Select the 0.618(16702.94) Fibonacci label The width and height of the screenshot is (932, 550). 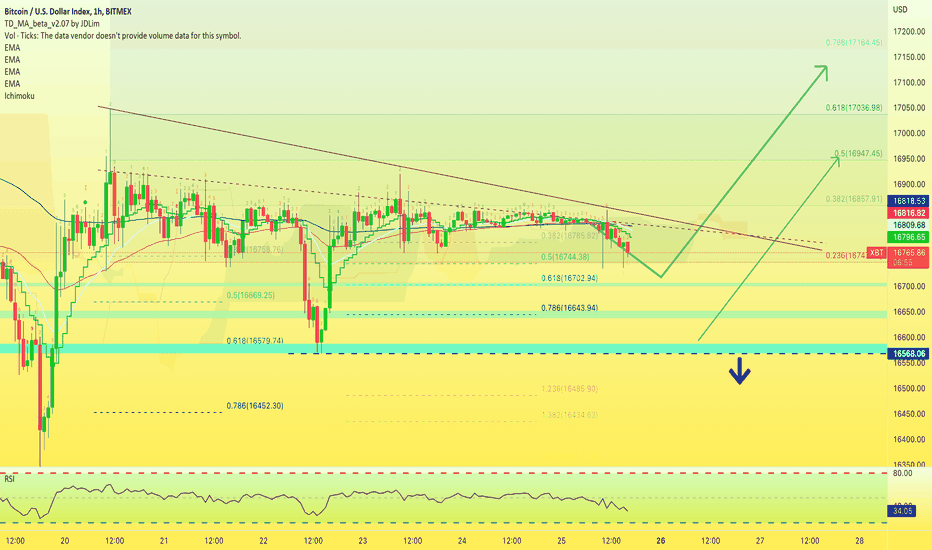[569, 278]
